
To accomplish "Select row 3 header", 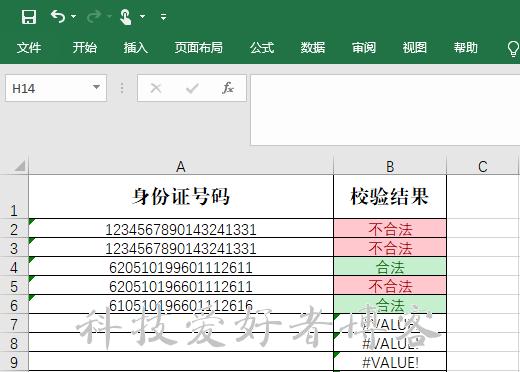I will point(14,248).
